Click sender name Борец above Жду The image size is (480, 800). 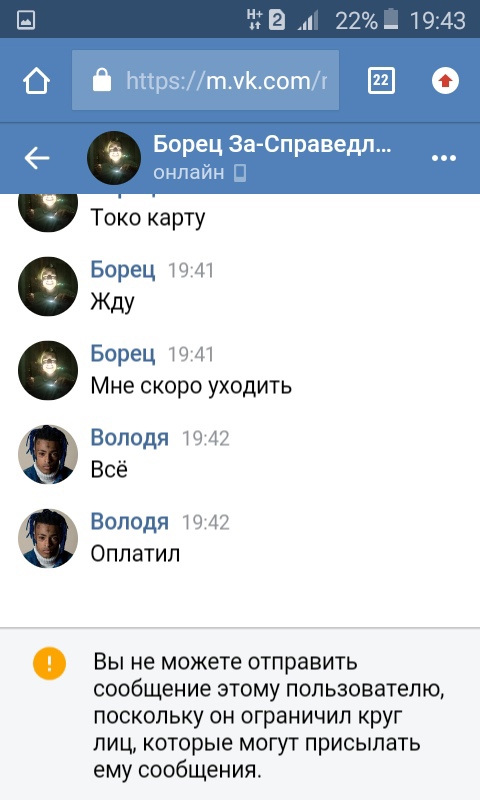[x=122, y=269]
